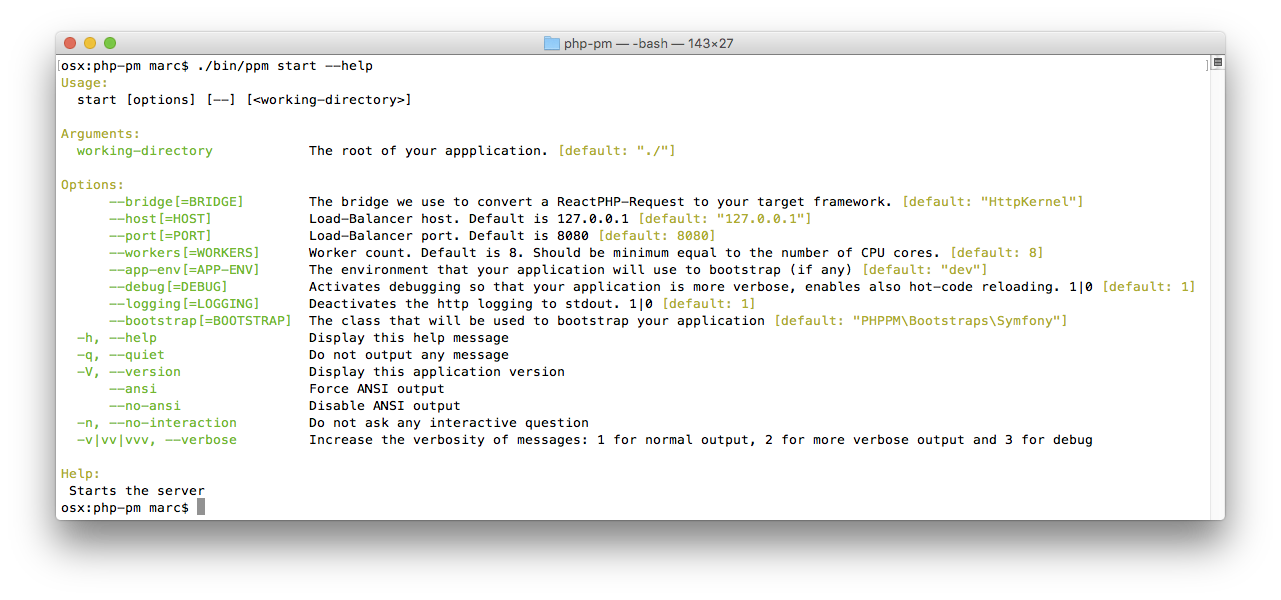Click the working-directory argument name

145,150
